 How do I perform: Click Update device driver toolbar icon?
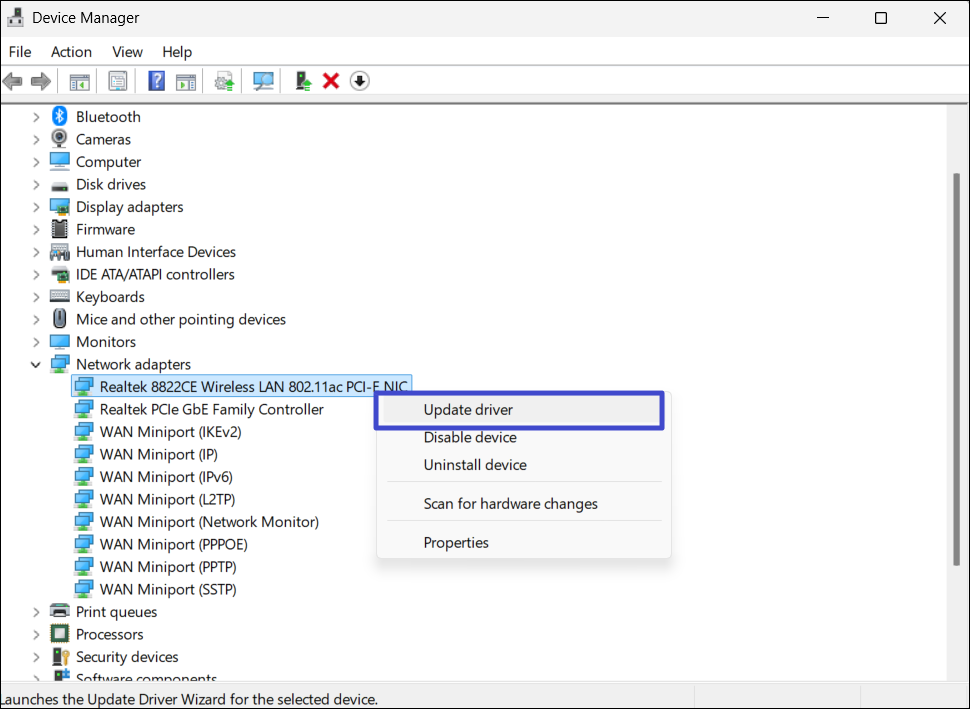225,81
